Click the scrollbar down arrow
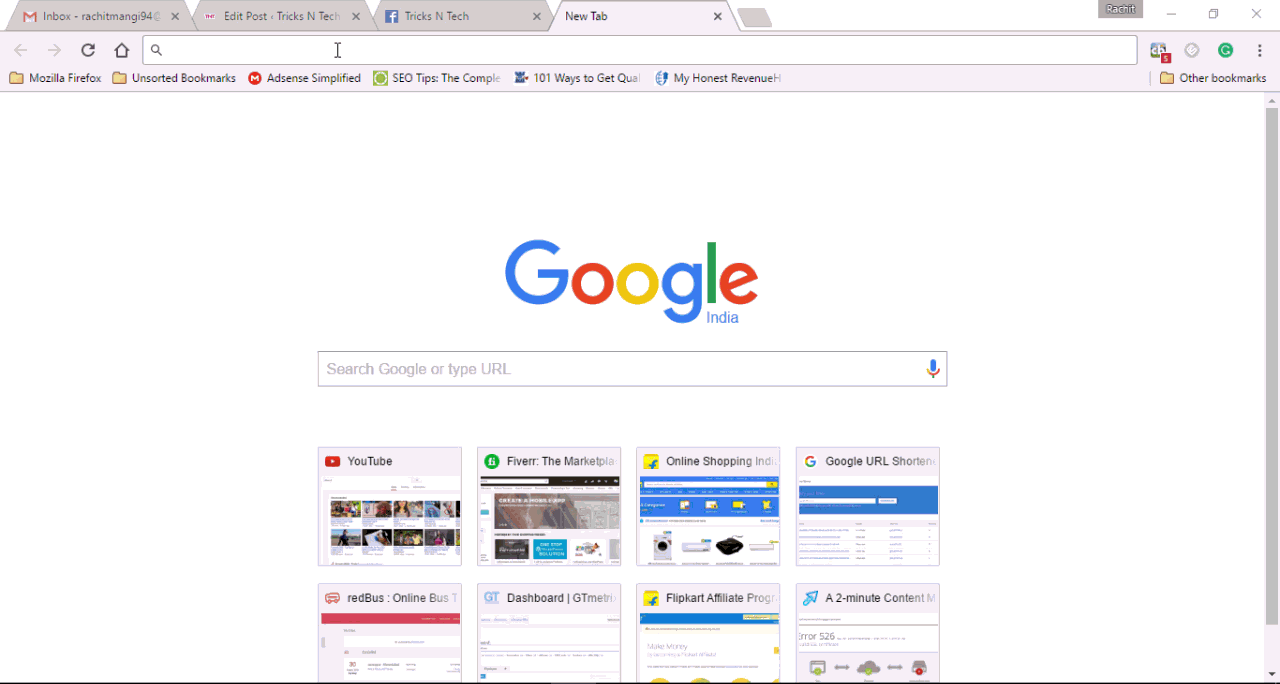Screen dimensions: 1280x684 [1271, 675]
